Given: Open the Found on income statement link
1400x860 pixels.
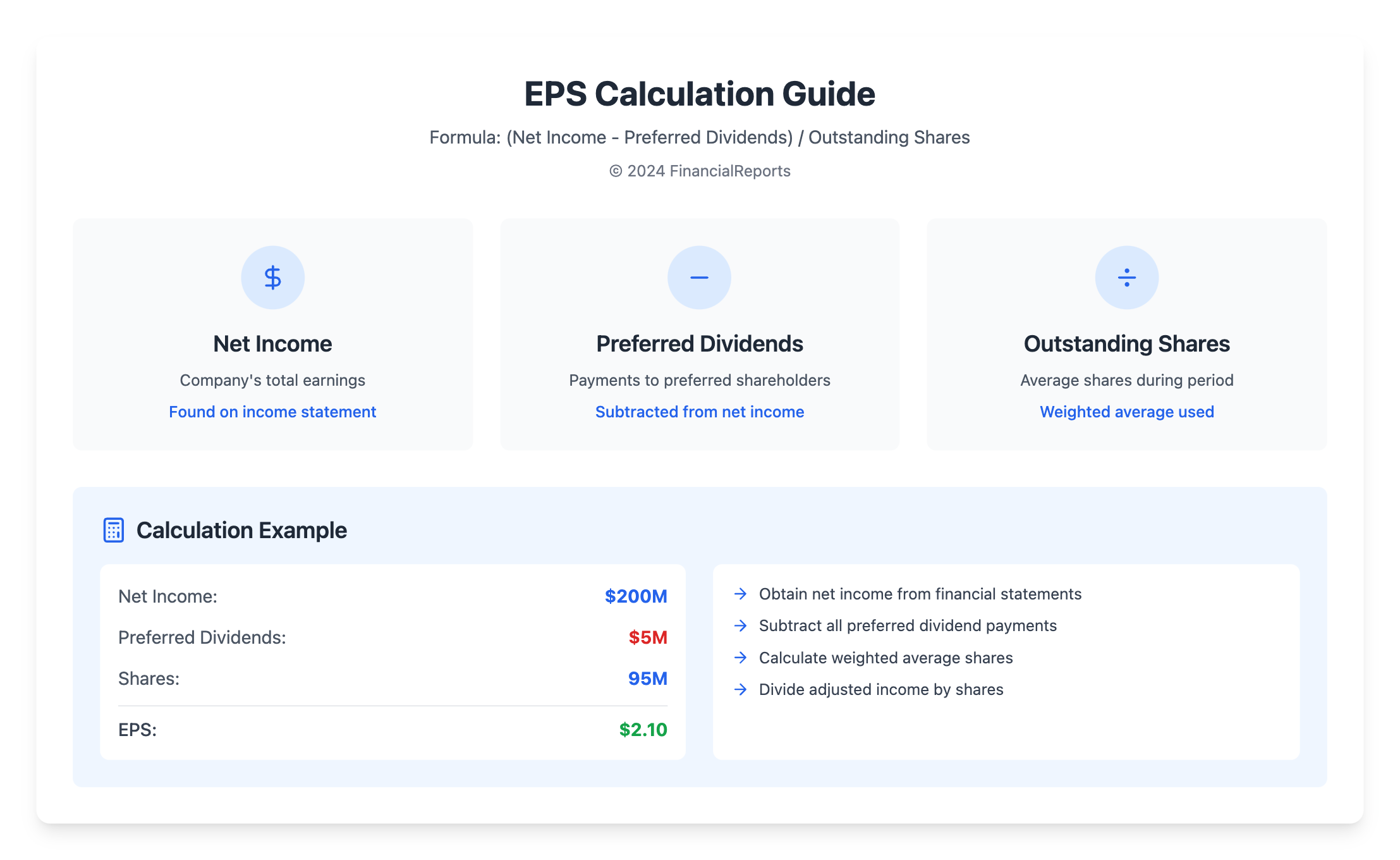Looking at the screenshot, I should (272, 412).
